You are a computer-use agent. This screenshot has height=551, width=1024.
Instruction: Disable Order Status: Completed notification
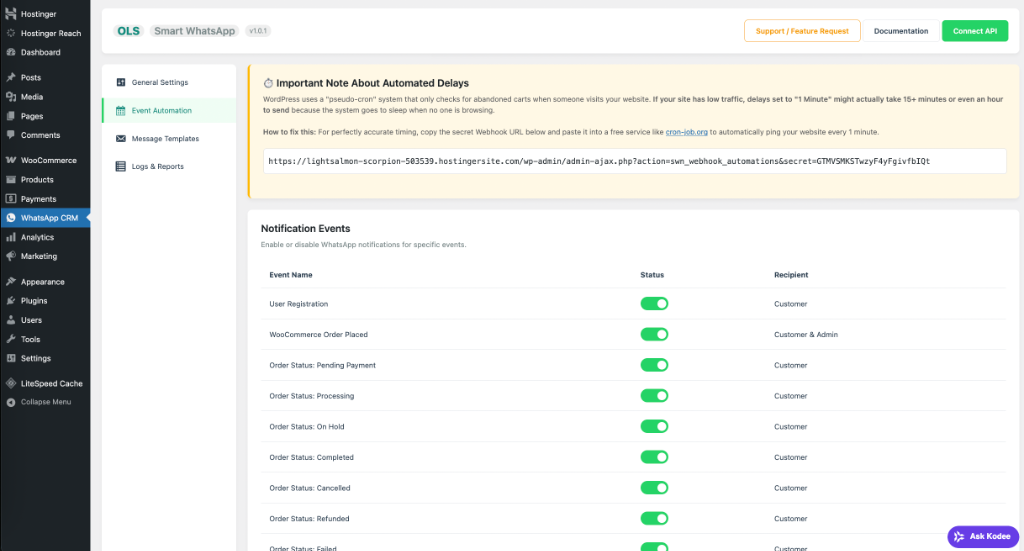(x=654, y=457)
